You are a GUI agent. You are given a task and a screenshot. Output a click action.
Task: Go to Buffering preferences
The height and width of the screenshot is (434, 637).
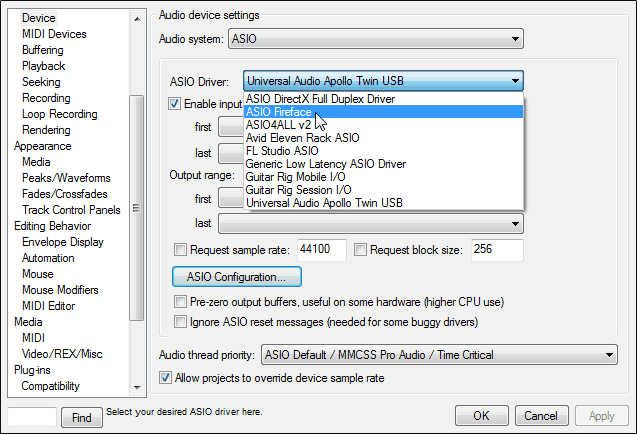(43, 50)
